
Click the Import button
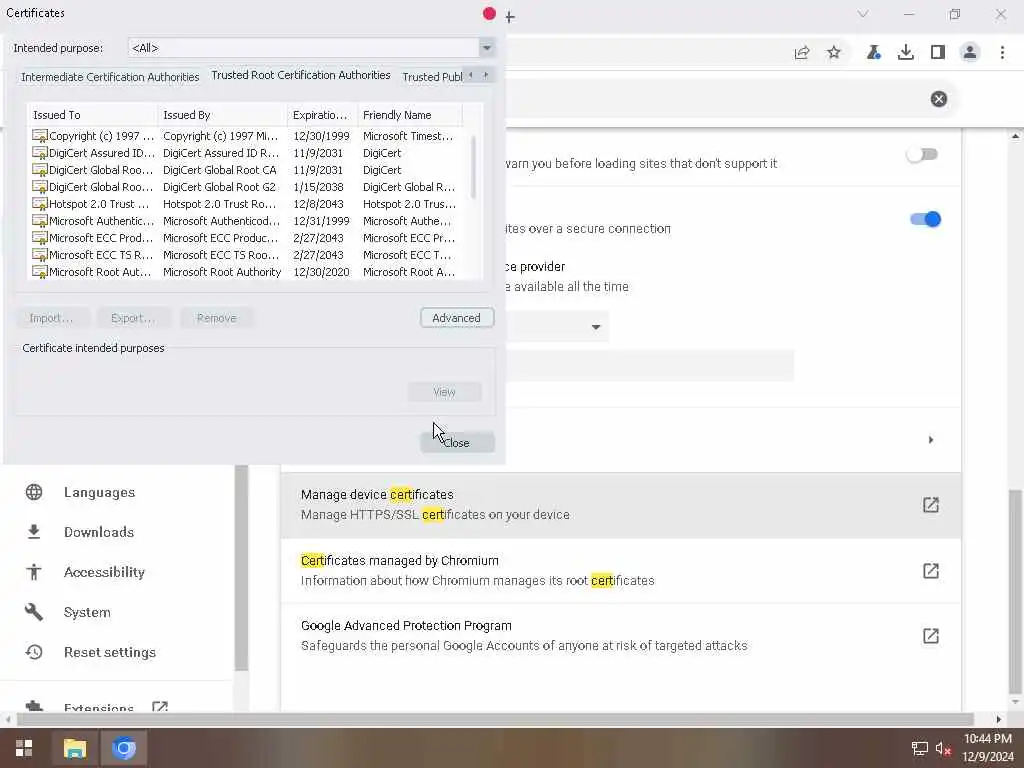pyautogui.click(x=51, y=318)
